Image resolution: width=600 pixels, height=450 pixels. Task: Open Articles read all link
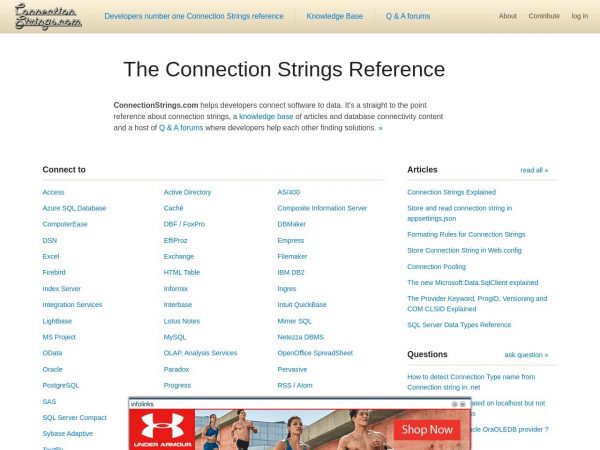(x=534, y=170)
